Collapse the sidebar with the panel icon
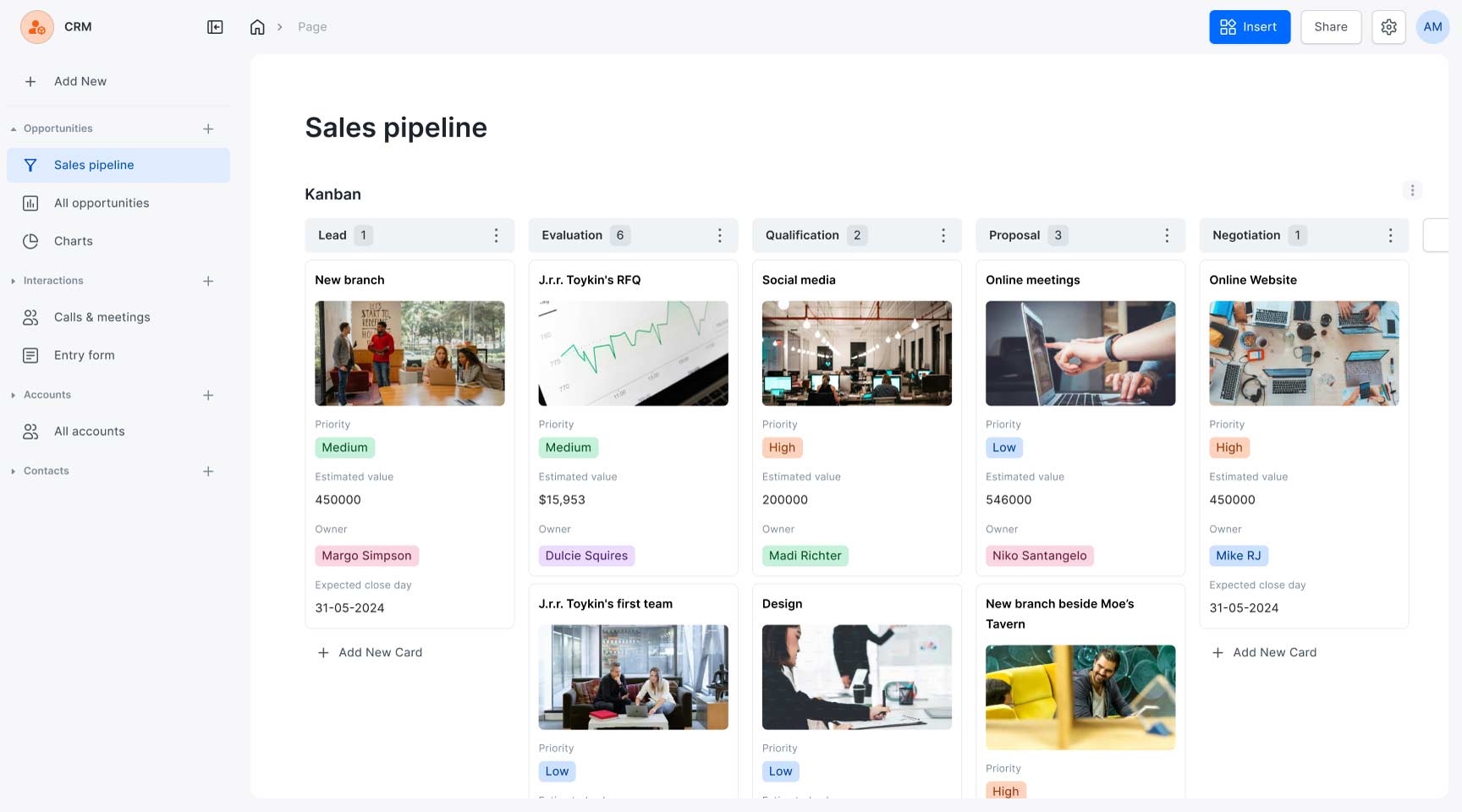 pos(215,27)
